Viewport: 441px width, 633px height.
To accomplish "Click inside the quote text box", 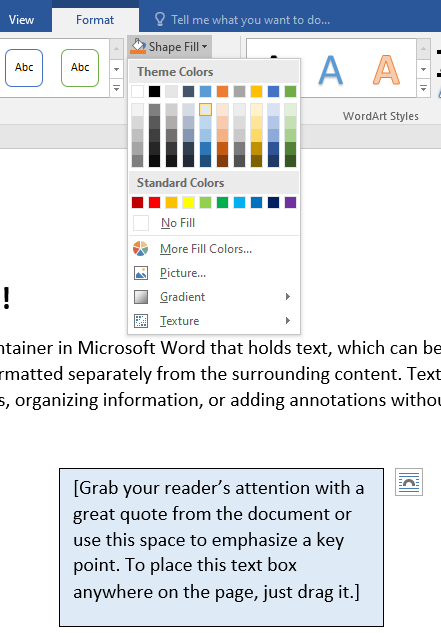I will point(221,547).
